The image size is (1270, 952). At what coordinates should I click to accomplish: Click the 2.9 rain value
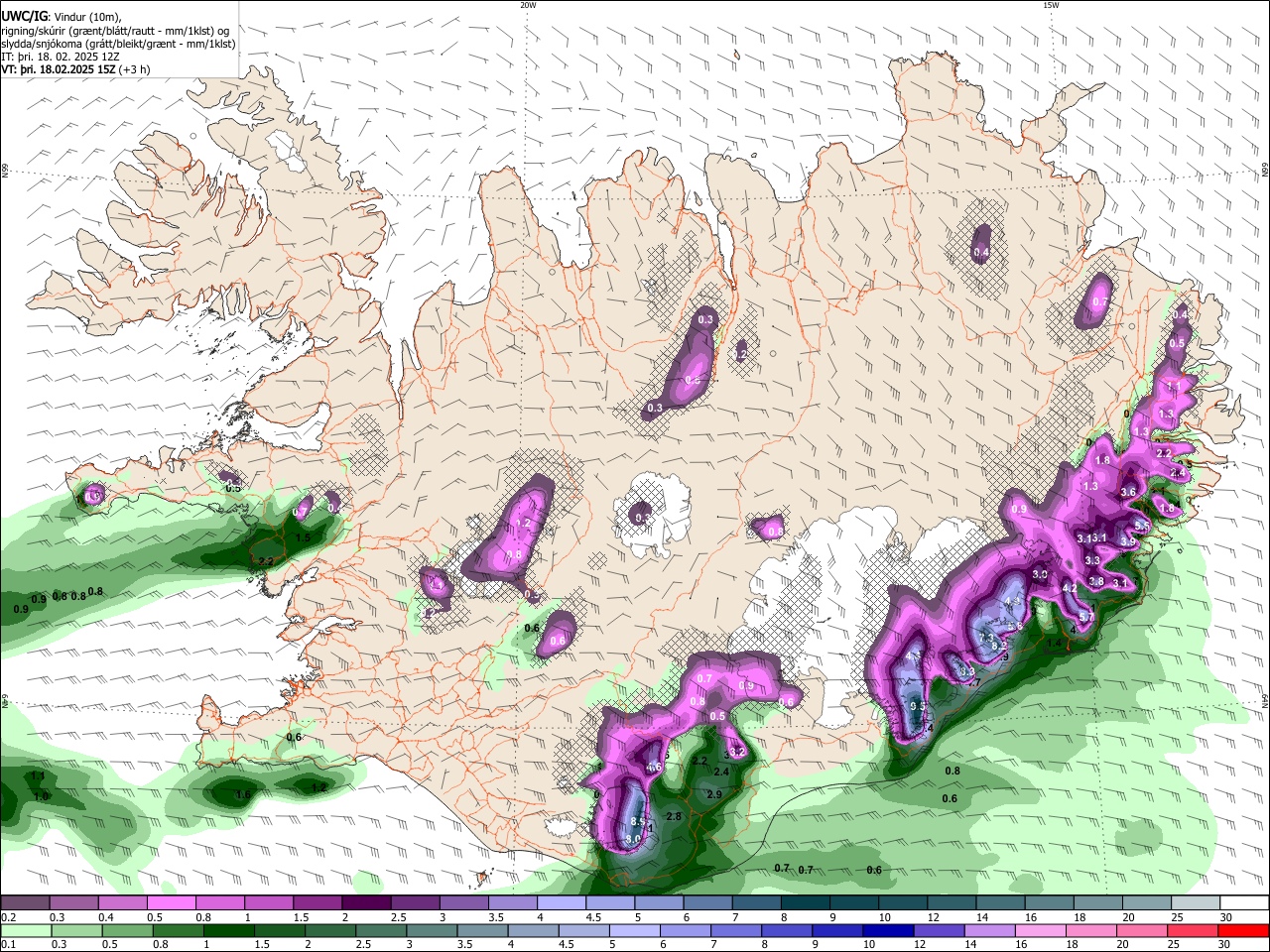point(714,794)
